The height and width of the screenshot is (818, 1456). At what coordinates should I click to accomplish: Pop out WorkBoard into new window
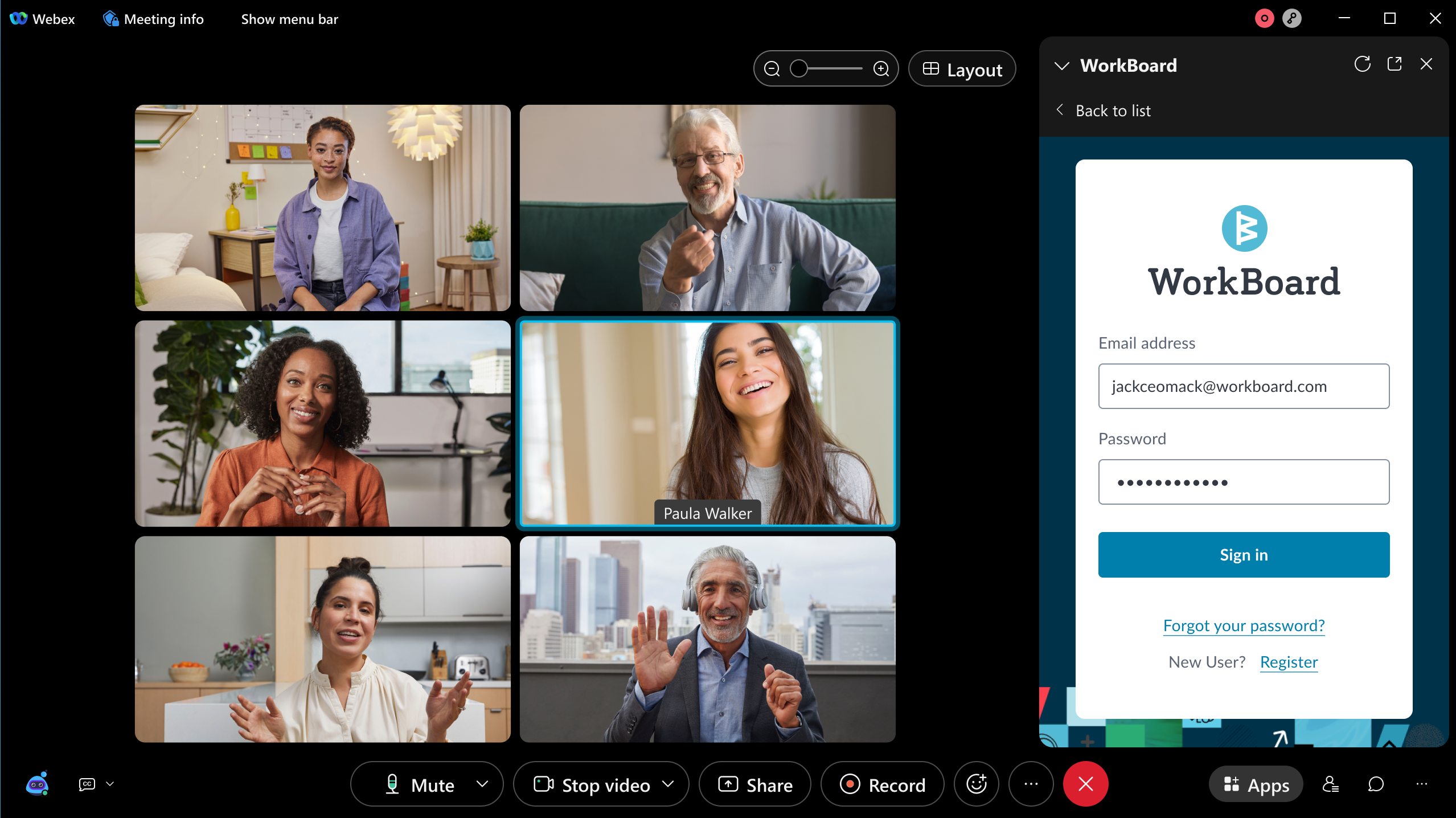(1394, 64)
